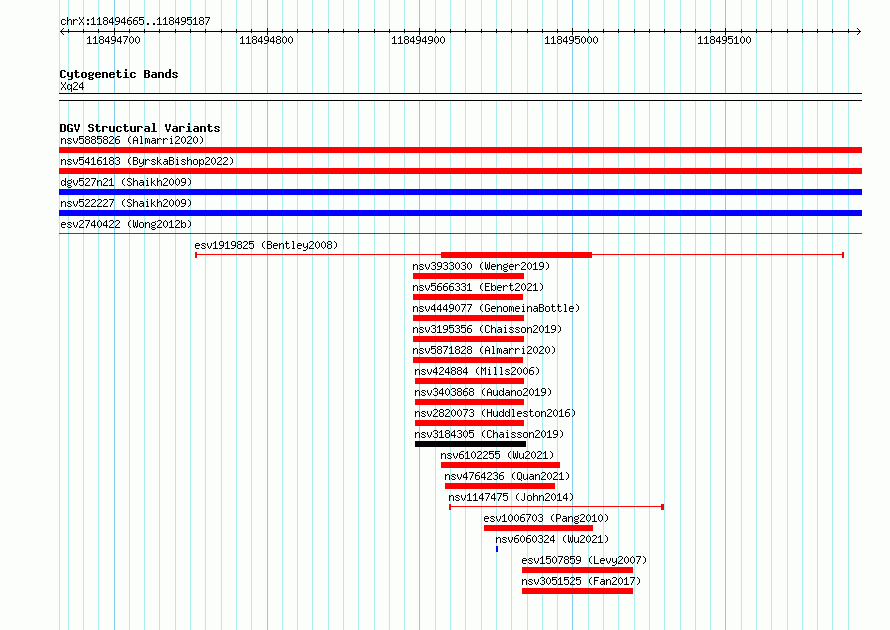
Task: Click the nsv3933030 (Wenger2019) label
Action: click(481, 266)
